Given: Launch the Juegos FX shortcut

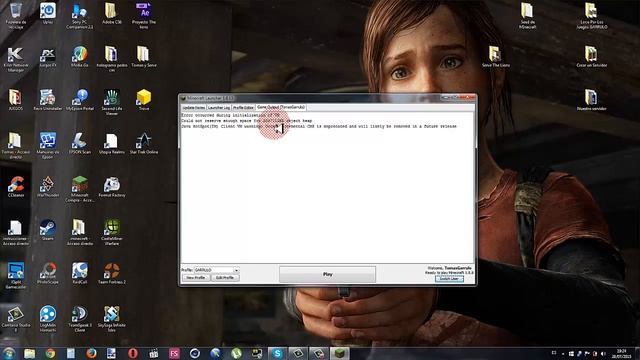Looking at the screenshot, I should (x=48, y=57).
